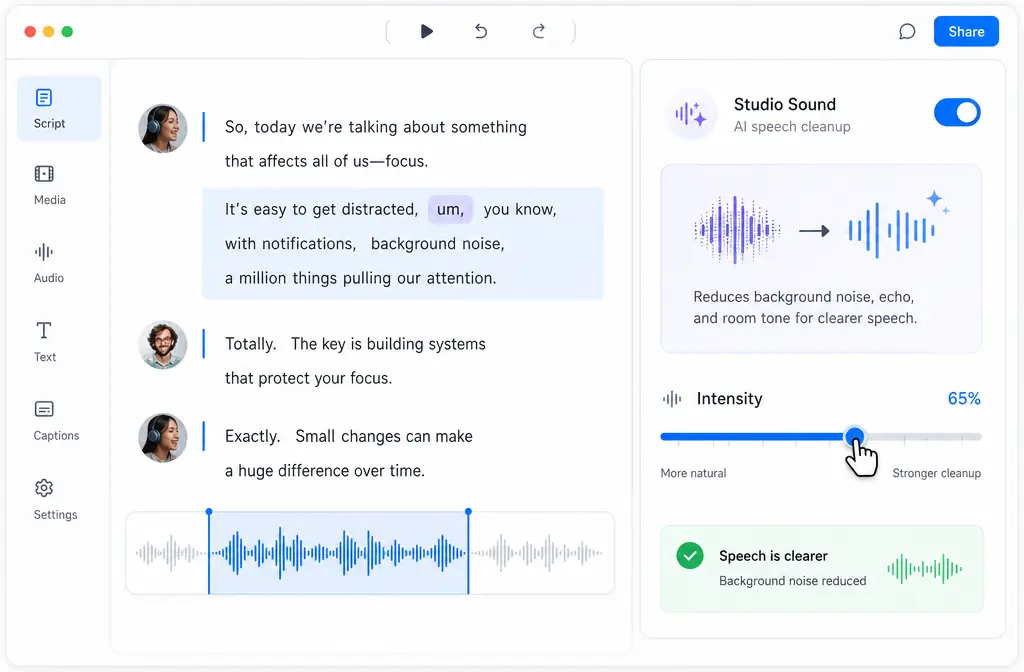Click the "Reduces background noise, echo," description

coord(803,297)
